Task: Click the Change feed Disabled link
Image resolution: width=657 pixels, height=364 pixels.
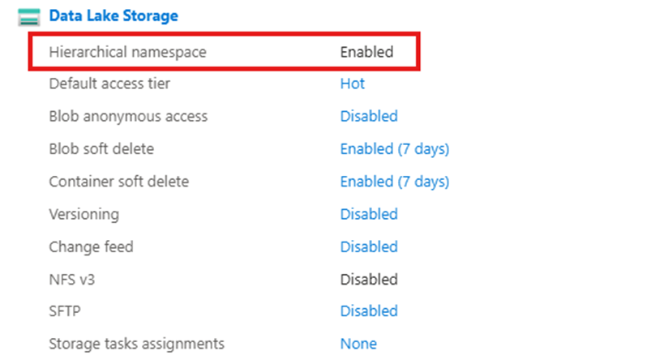Action: click(369, 247)
